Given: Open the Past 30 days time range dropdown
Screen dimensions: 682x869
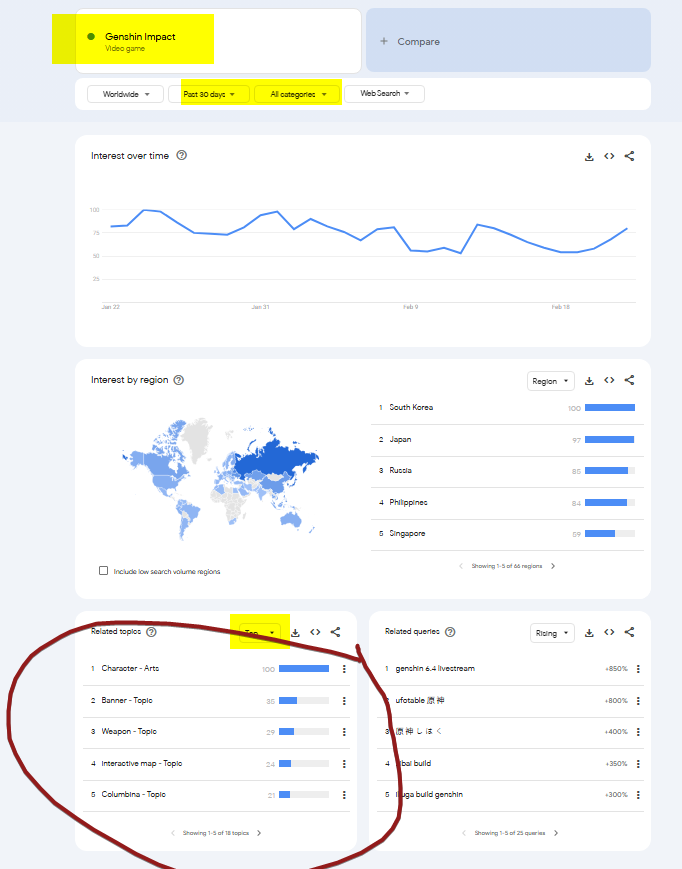Looking at the screenshot, I should (x=209, y=94).
